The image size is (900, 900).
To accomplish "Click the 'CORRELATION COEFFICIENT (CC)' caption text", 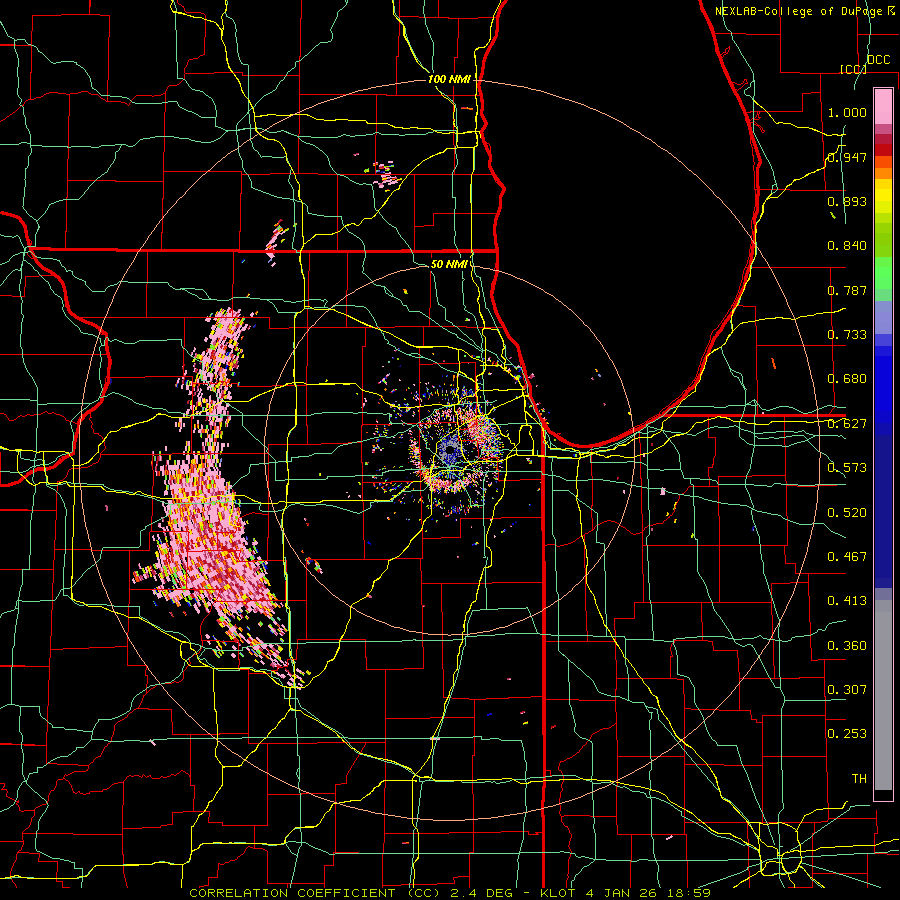I will point(315,893).
